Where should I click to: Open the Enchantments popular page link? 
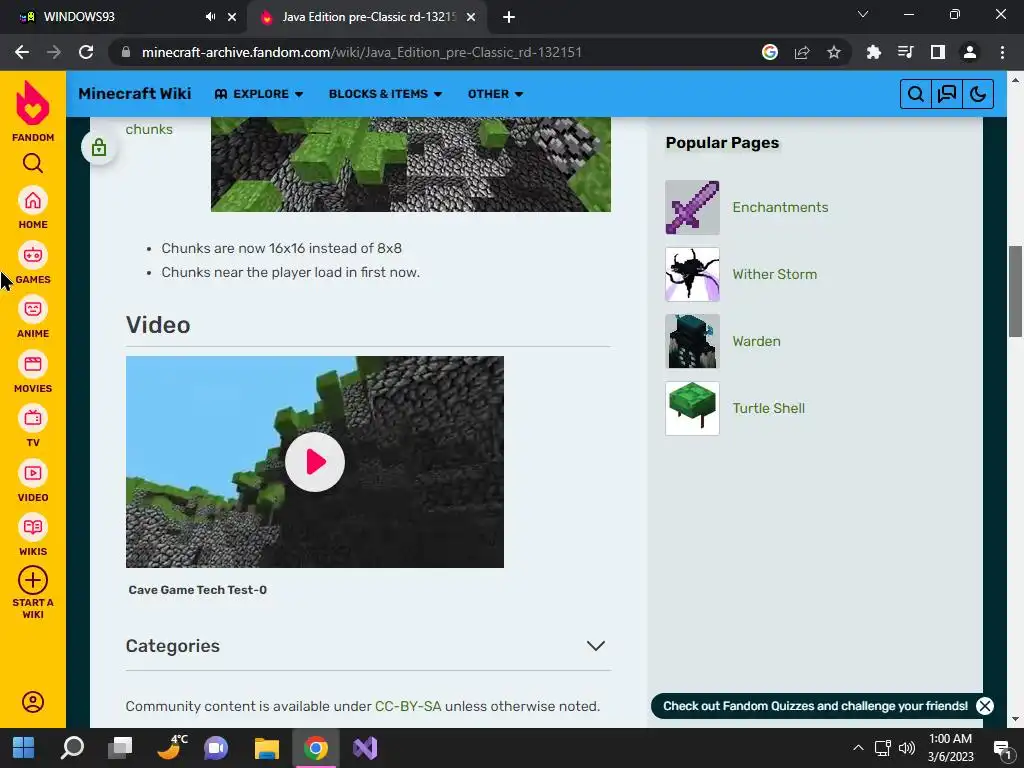780,207
